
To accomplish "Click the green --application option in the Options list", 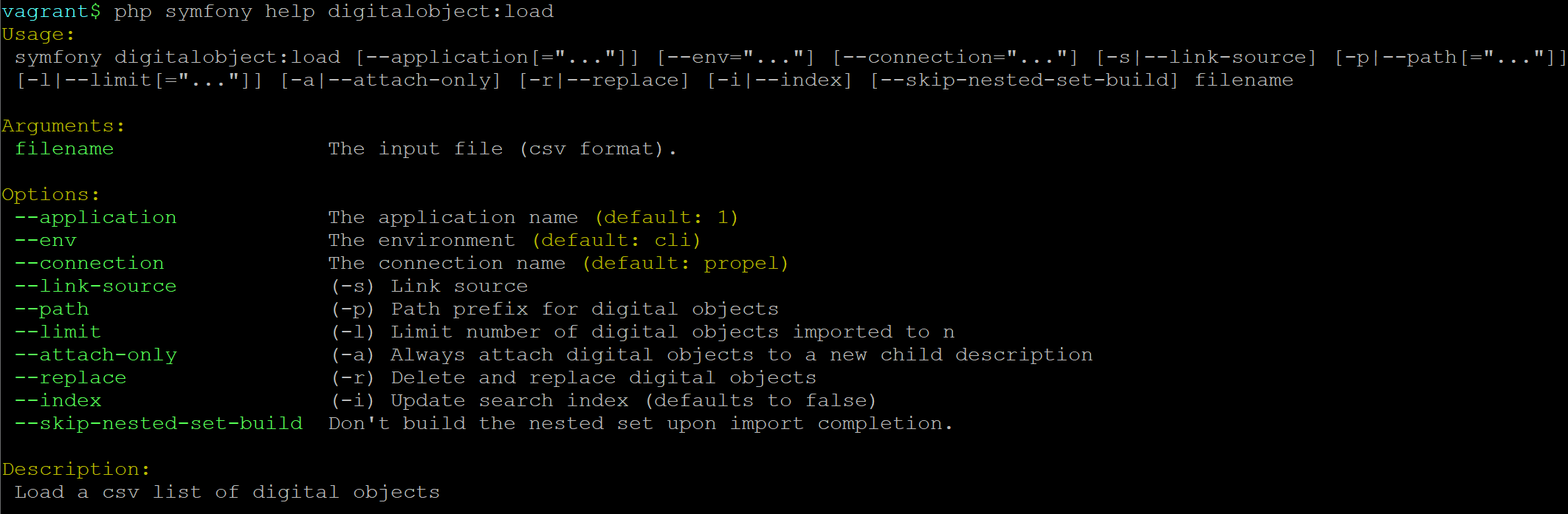I will [96, 218].
